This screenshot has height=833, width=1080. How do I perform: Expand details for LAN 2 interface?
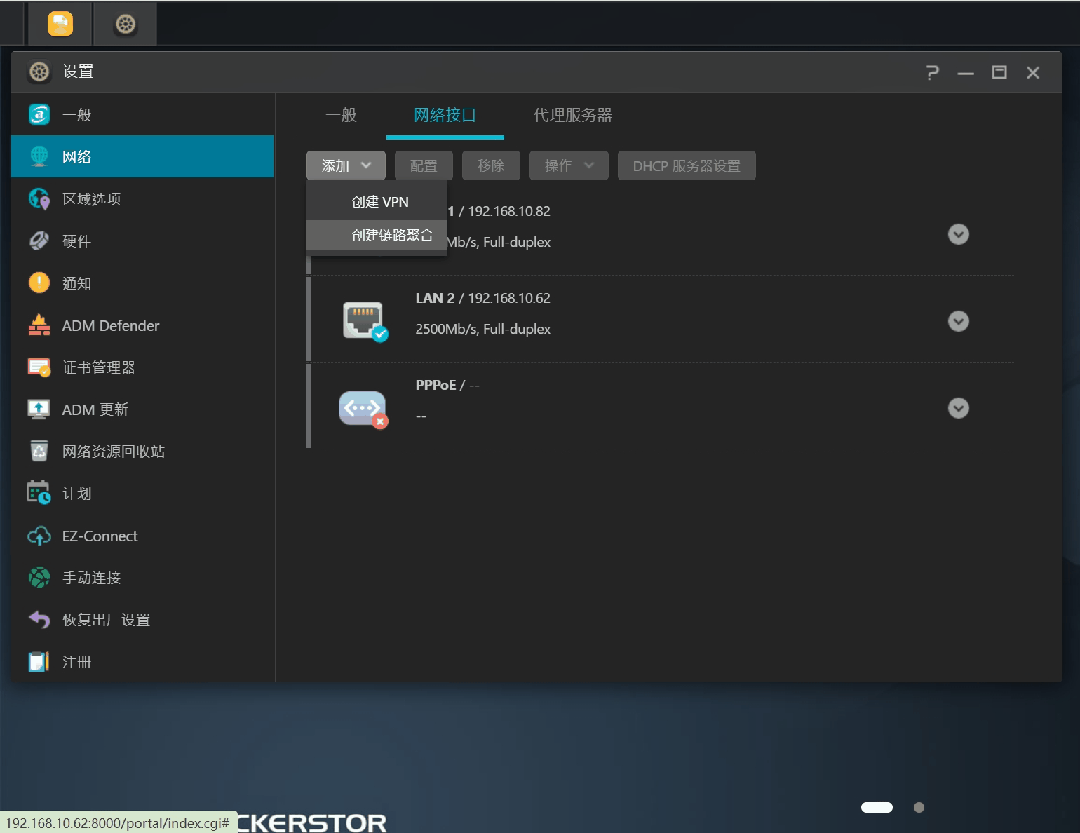point(958,321)
